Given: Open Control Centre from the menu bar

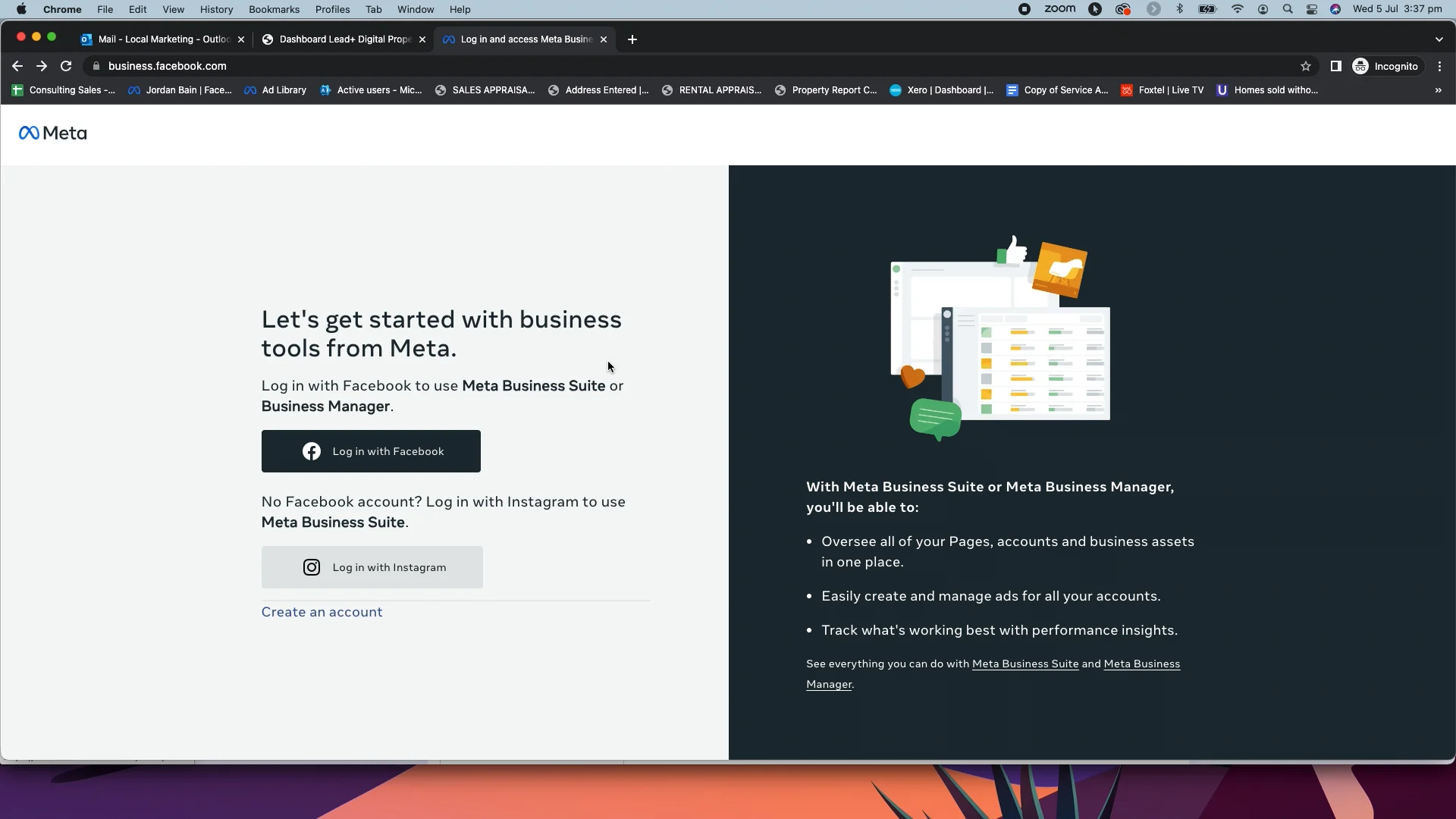Looking at the screenshot, I should [1312, 9].
